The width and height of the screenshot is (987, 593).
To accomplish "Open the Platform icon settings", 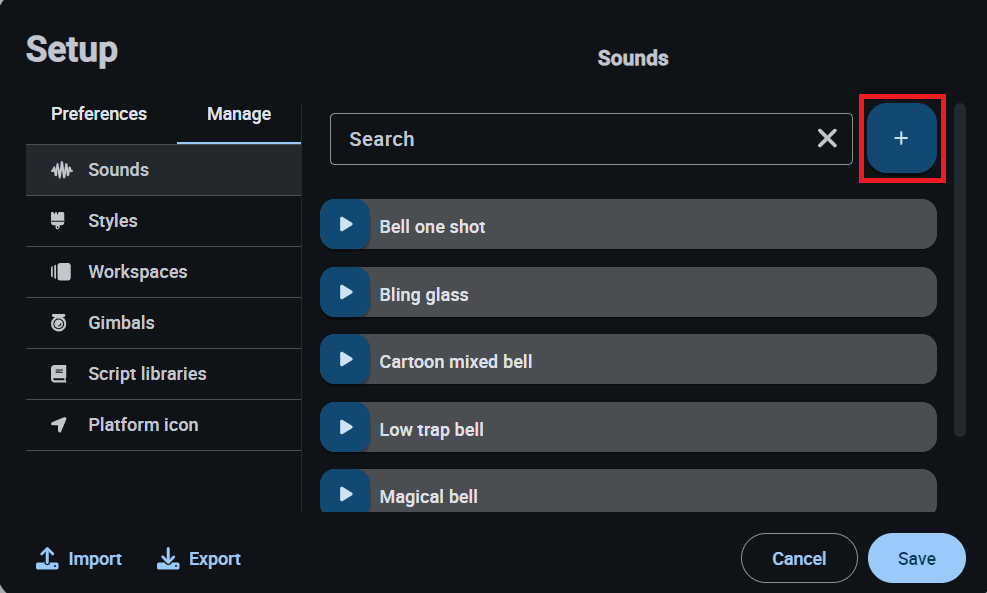I will point(143,425).
